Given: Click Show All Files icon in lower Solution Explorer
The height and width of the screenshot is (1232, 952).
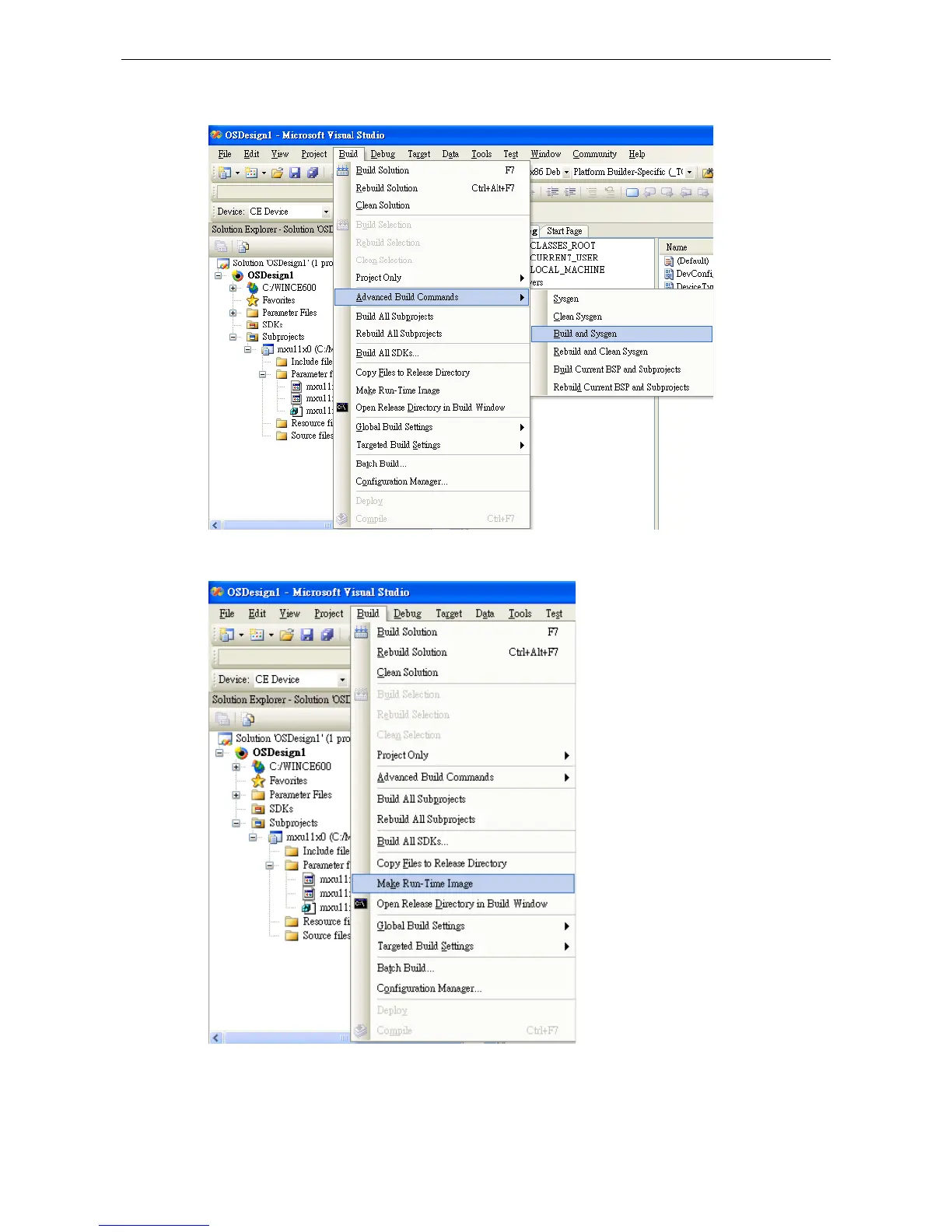Looking at the screenshot, I should click(x=247, y=719).
